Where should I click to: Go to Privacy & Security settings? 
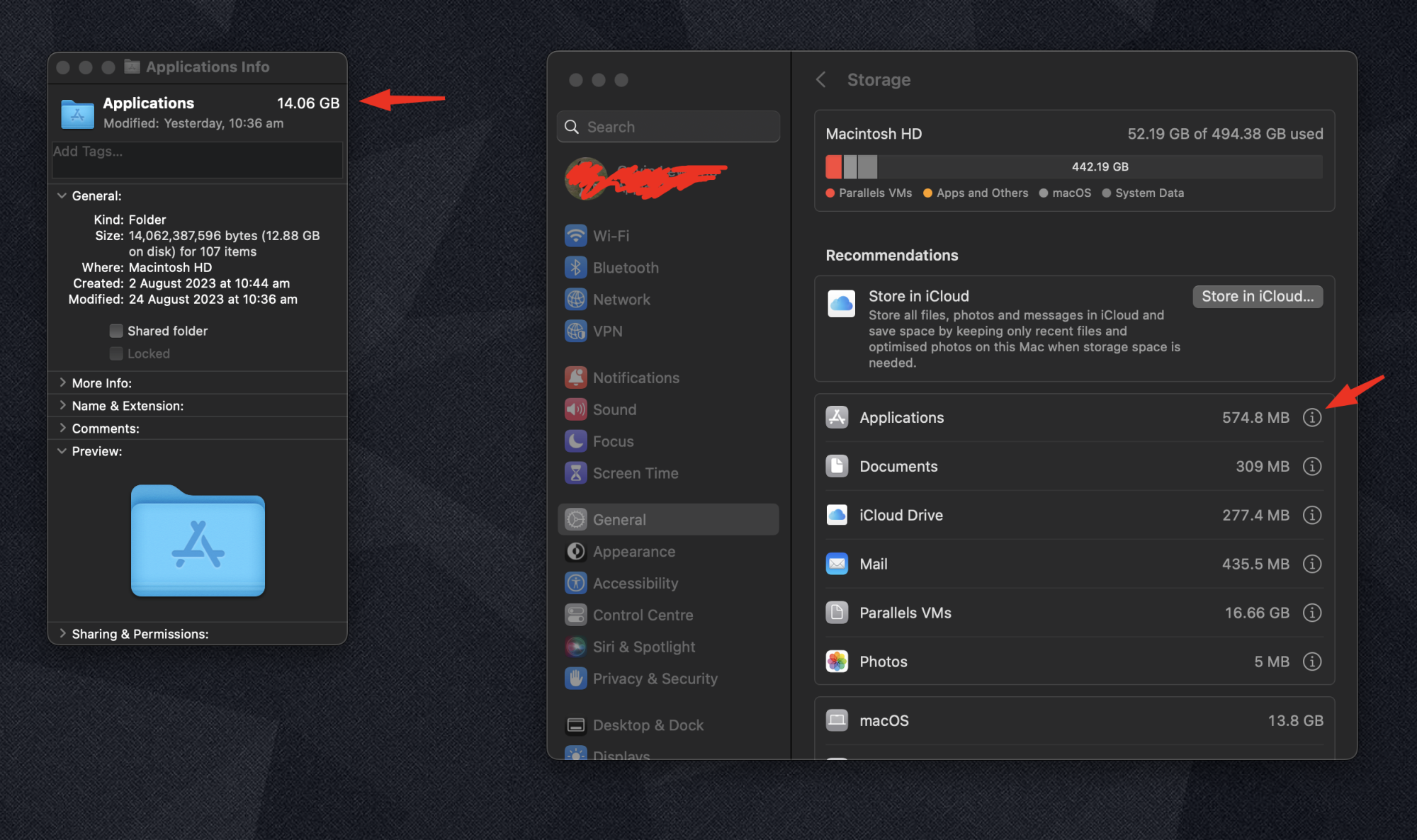click(x=668, y=679)
